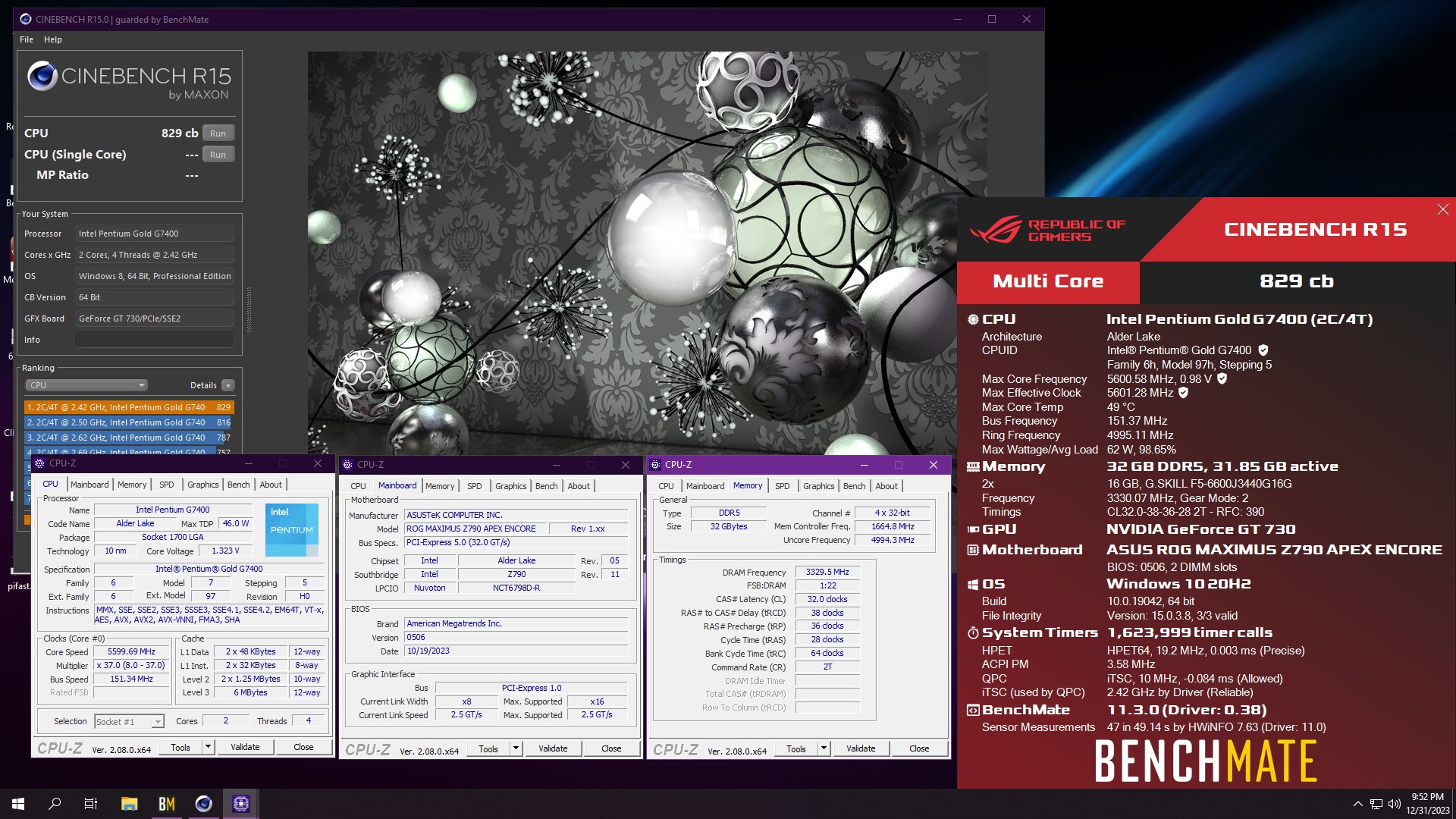Click title bar icon of middle CPU-Z
This screenshot has height=819, width=1456.
(x=347, y=465)
